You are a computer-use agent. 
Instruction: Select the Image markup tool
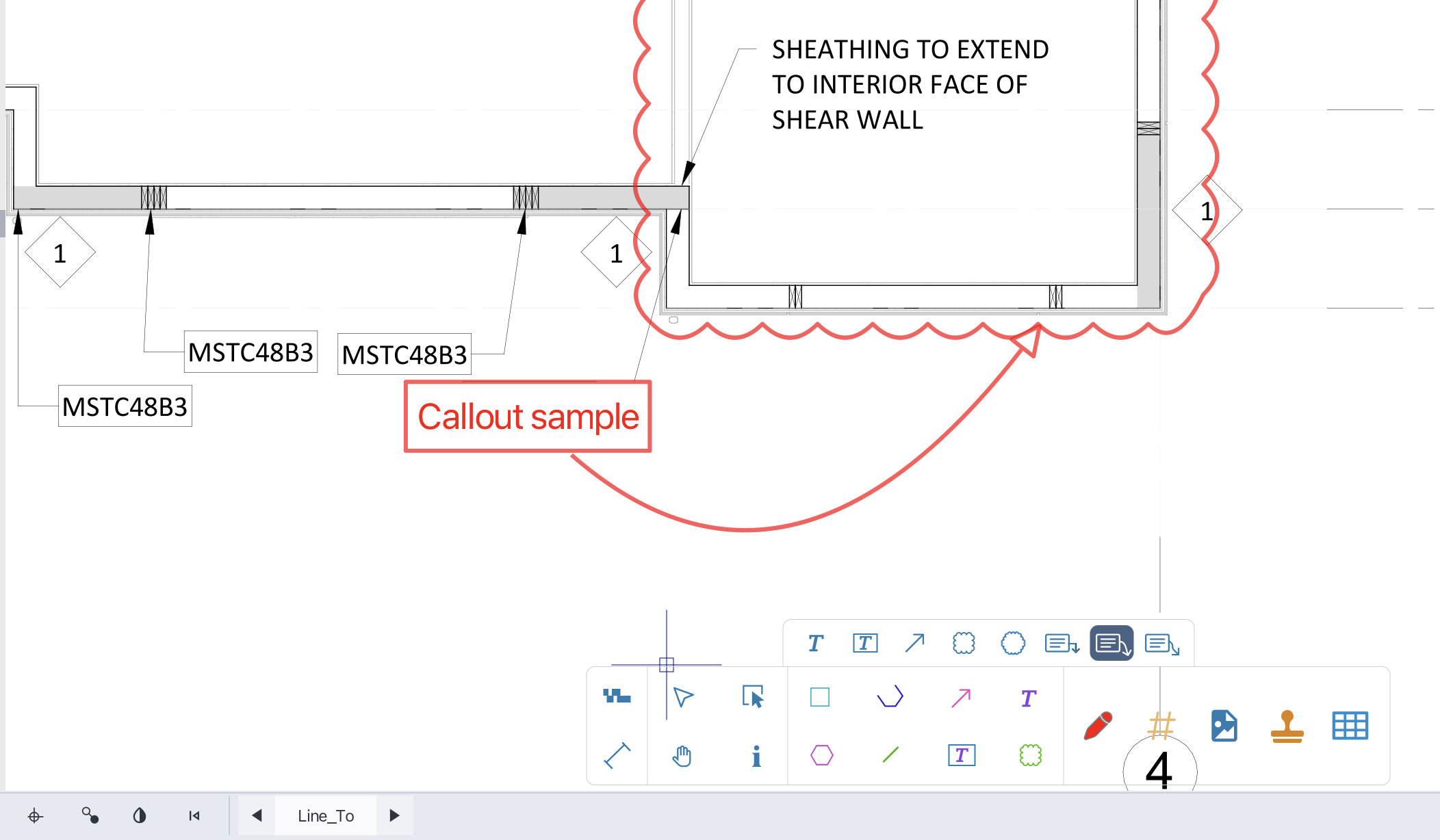tap(1224, 726)
